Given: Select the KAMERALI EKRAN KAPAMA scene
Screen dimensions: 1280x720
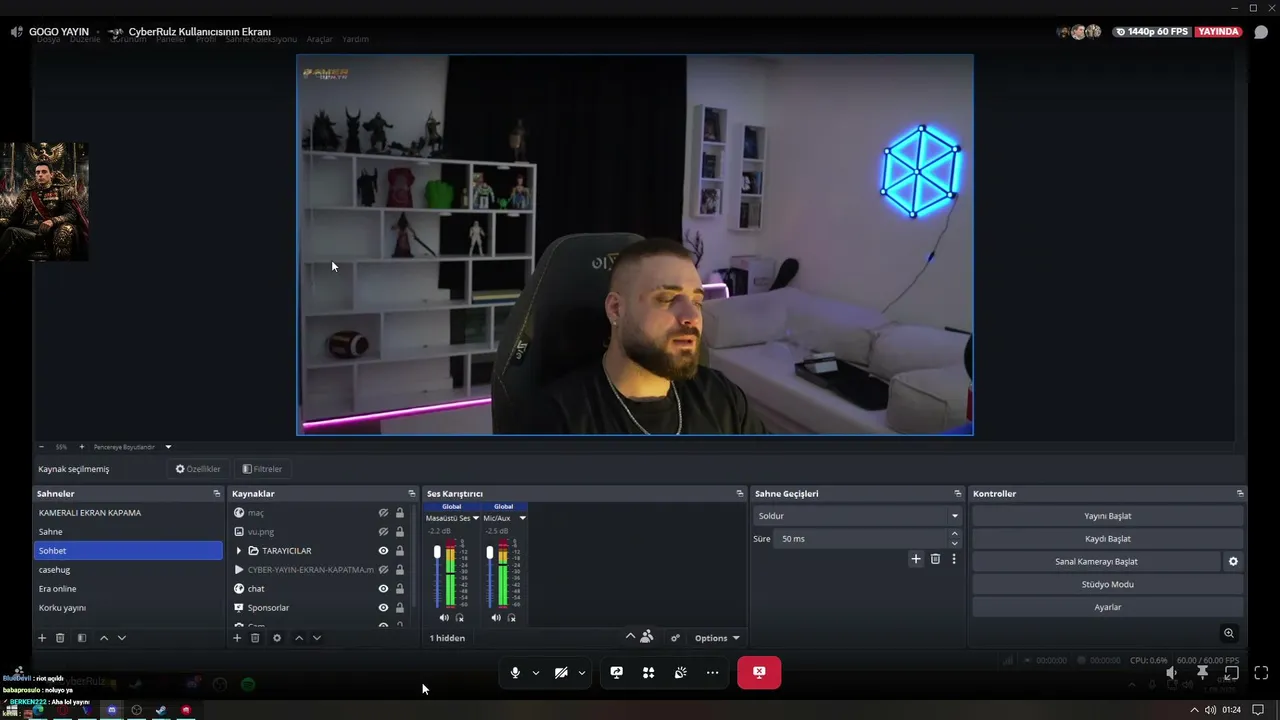Looking at the screenshot, I should pyautogui.click(x=128, y=513).
